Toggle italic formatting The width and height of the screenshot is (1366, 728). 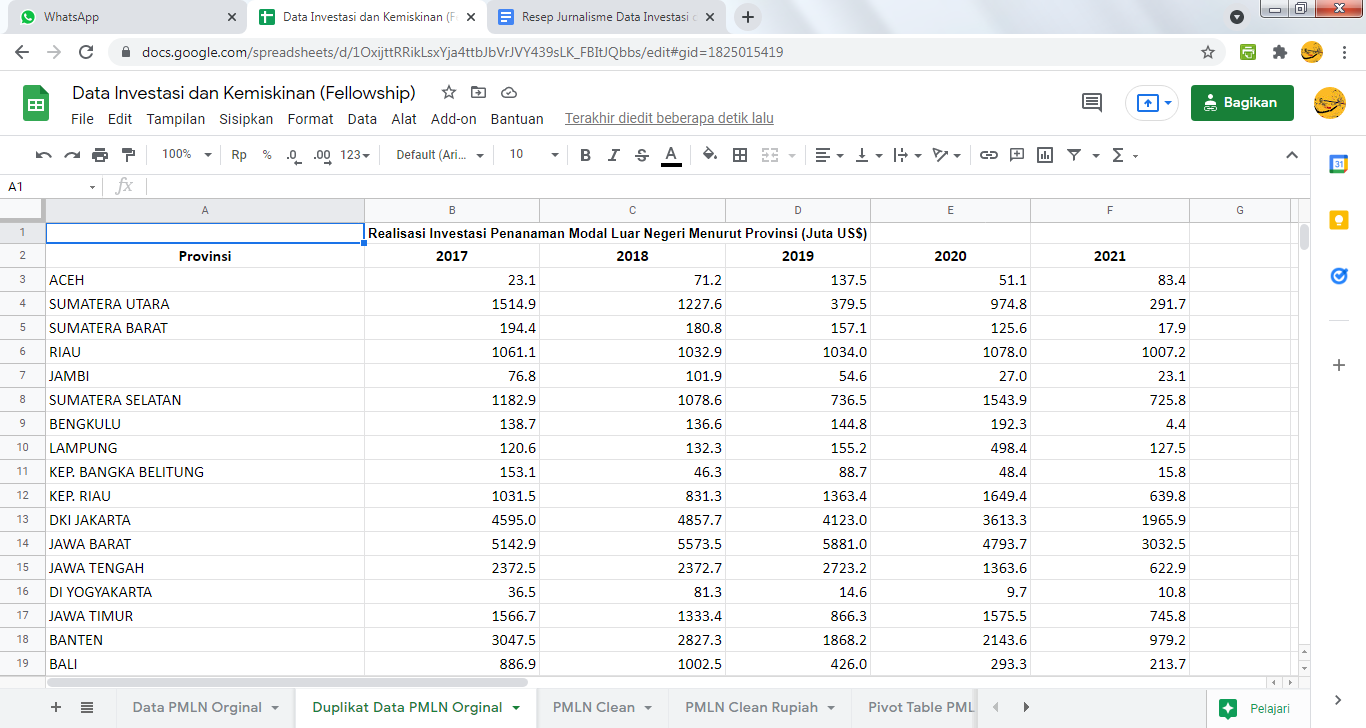tap(614, 155)
